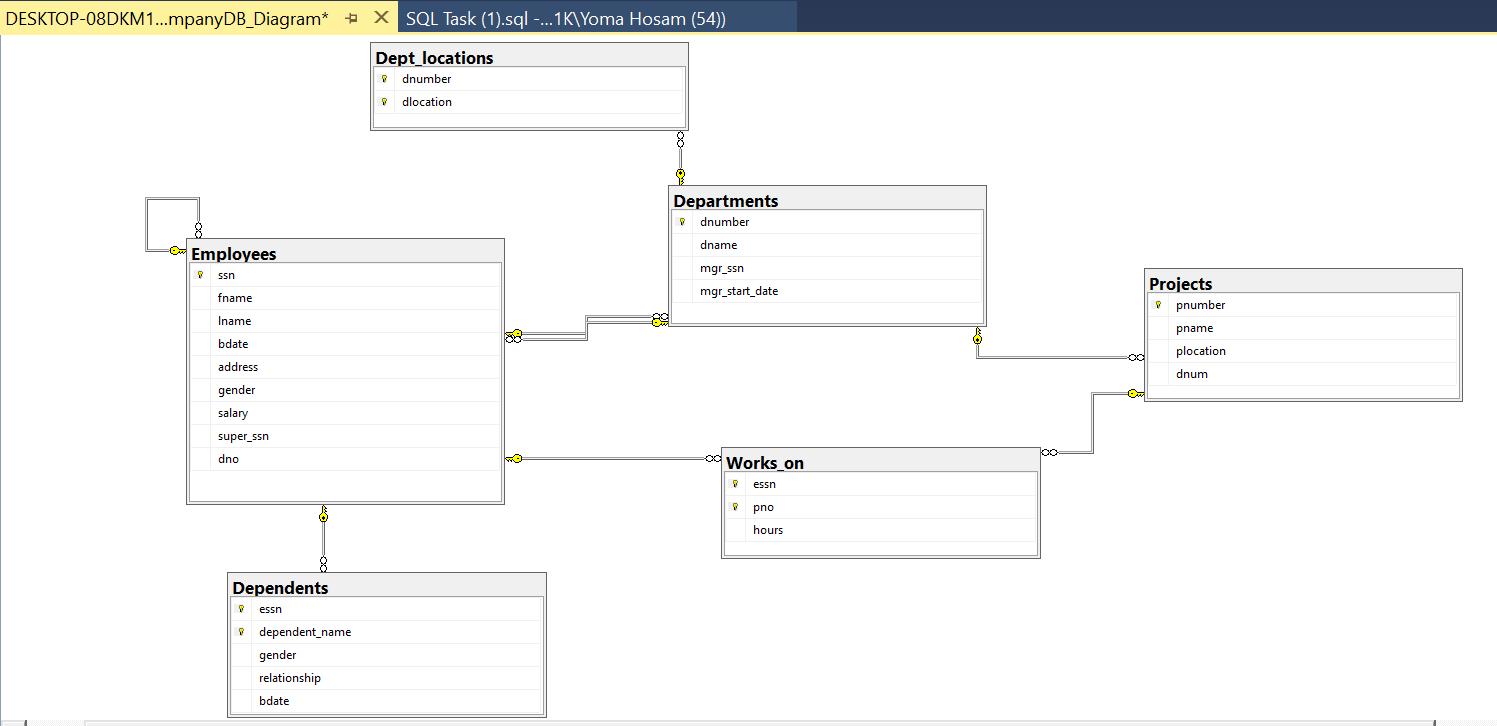Click the key icon next to pnumber
Screen dimensions: 1497x726
pyautogui.click(x=1158, y=306)
